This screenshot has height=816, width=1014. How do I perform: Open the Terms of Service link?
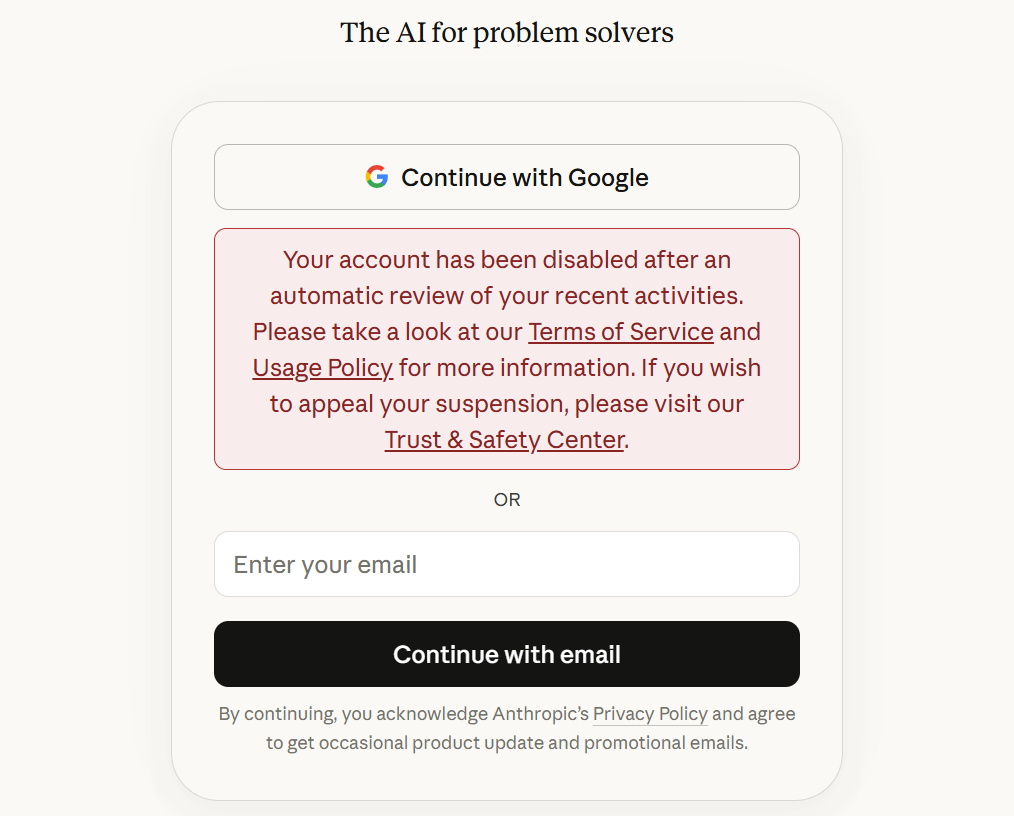click(x=620, y=332)
